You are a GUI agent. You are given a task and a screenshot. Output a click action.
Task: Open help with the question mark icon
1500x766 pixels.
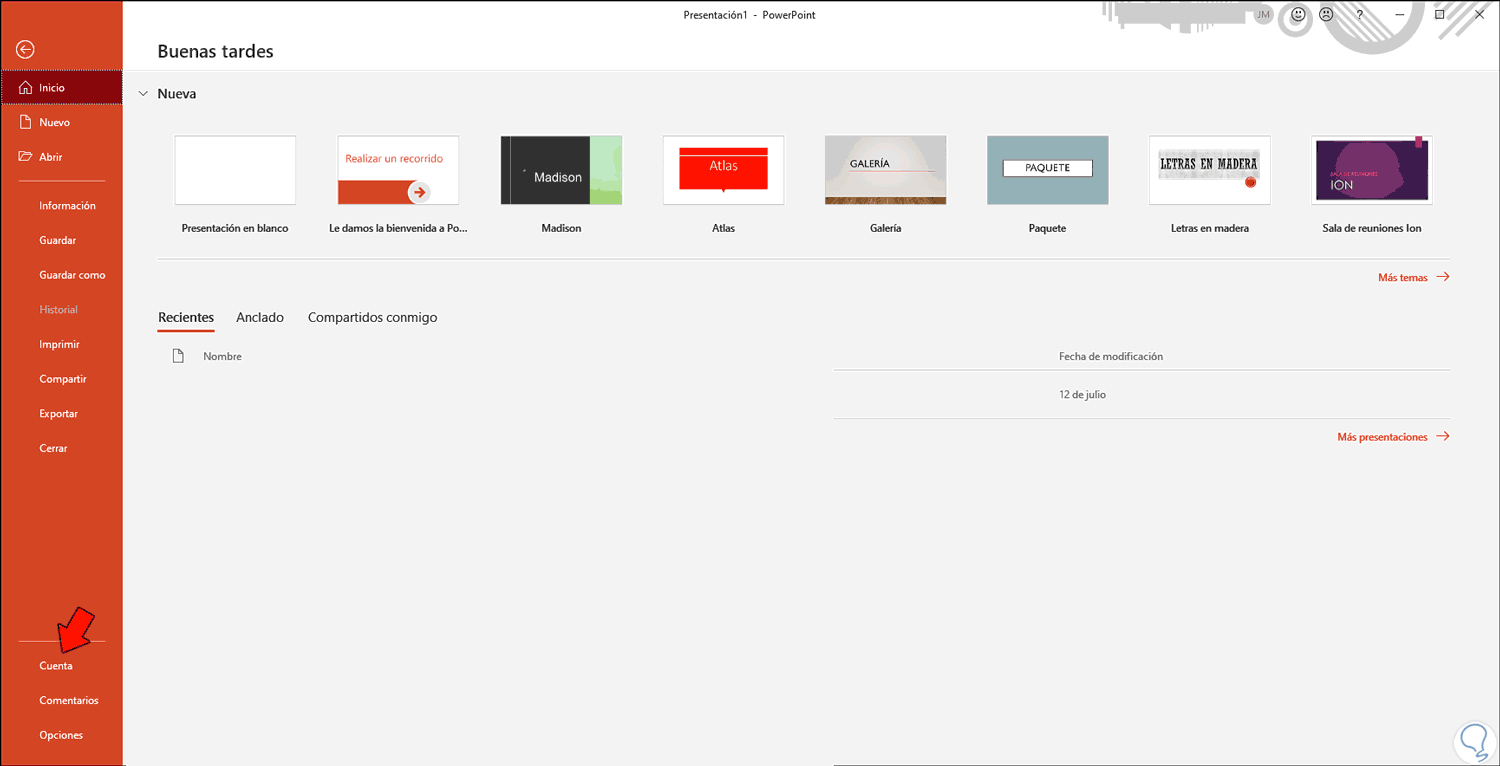click(1358, 15)
